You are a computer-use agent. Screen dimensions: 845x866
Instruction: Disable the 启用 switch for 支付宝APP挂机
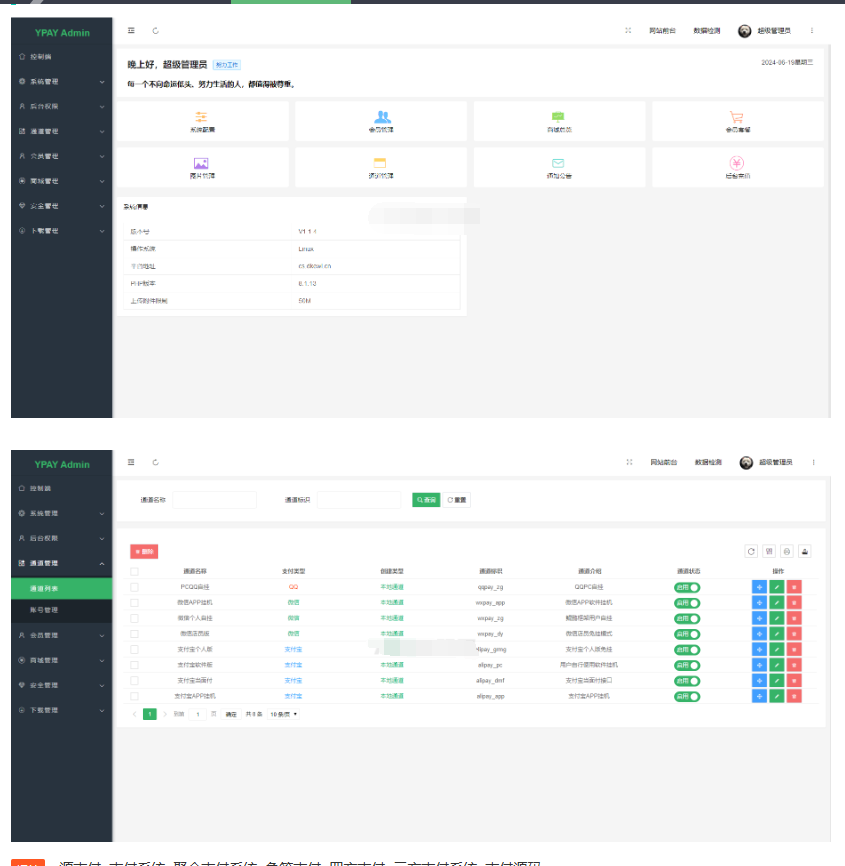tap(687, 696)
